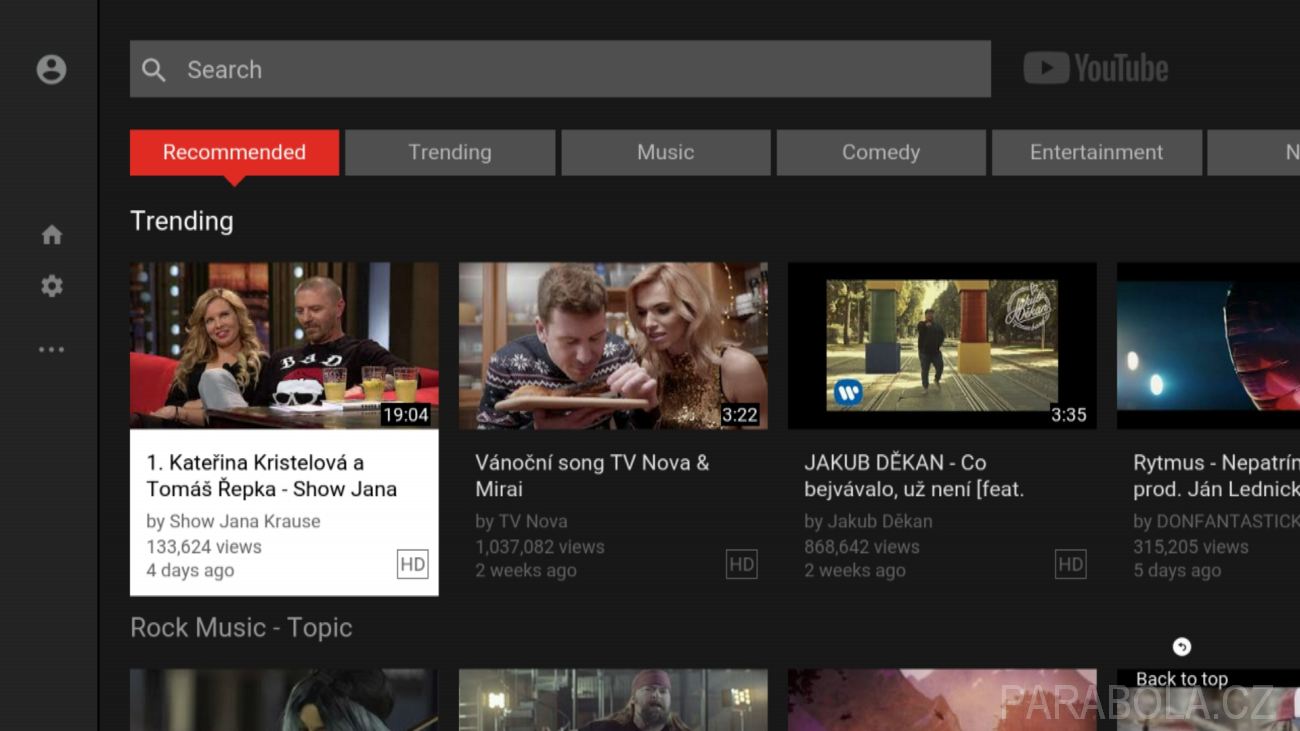Click the '4 days ago' text
This screenshot has width=1300, height=731.
190,571
